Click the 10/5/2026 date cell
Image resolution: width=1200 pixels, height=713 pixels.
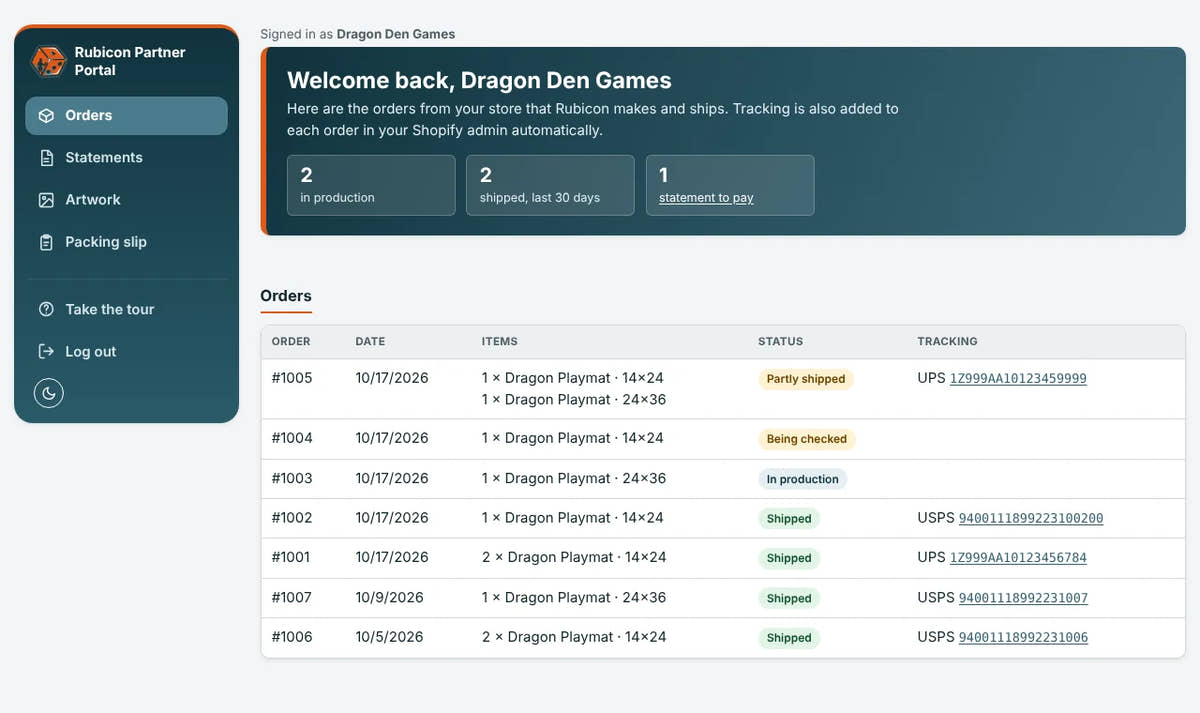coord(389,637)
